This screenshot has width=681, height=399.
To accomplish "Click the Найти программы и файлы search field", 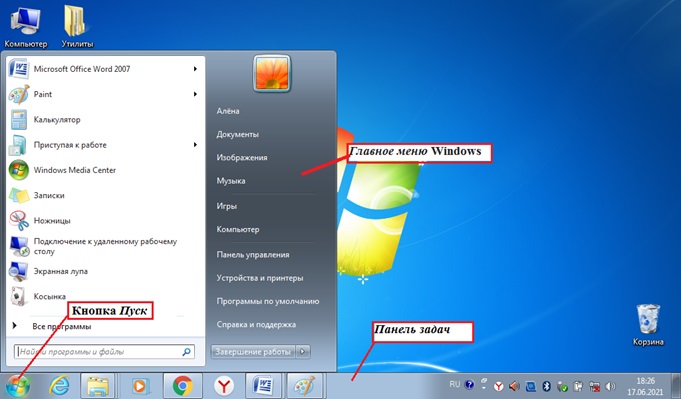I will coord(104,352).
